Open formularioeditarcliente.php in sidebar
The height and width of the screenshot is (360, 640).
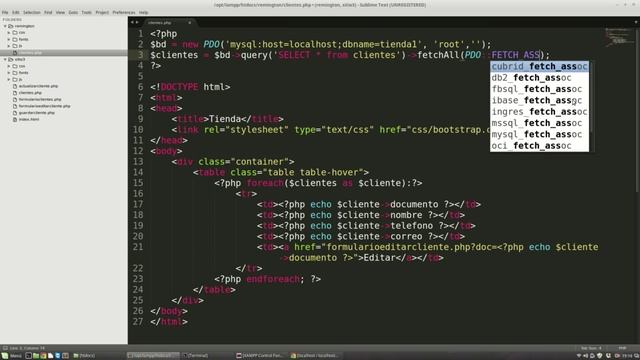tap(44, 106)
